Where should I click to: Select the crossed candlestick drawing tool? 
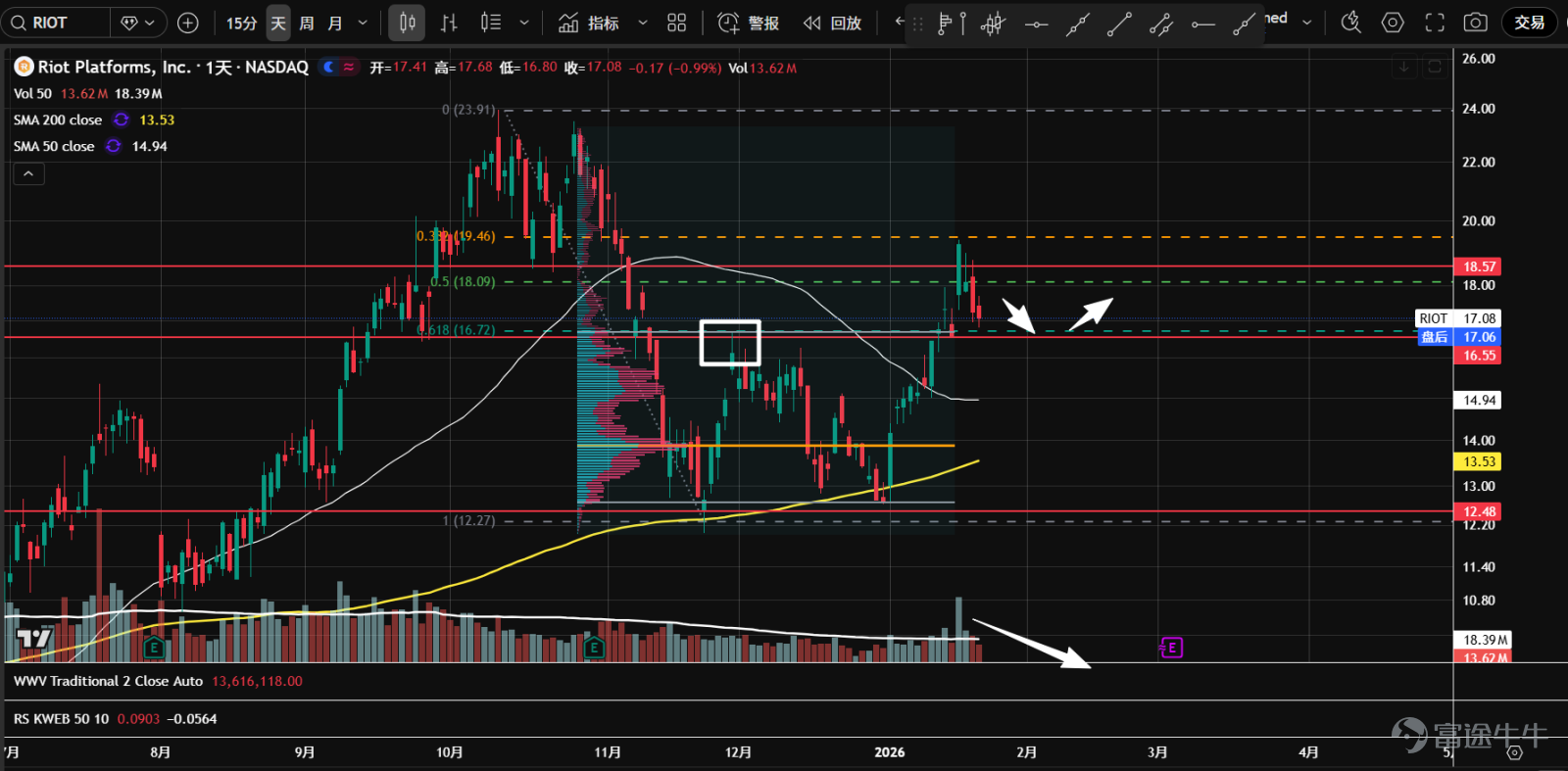(x=993, y=24)
